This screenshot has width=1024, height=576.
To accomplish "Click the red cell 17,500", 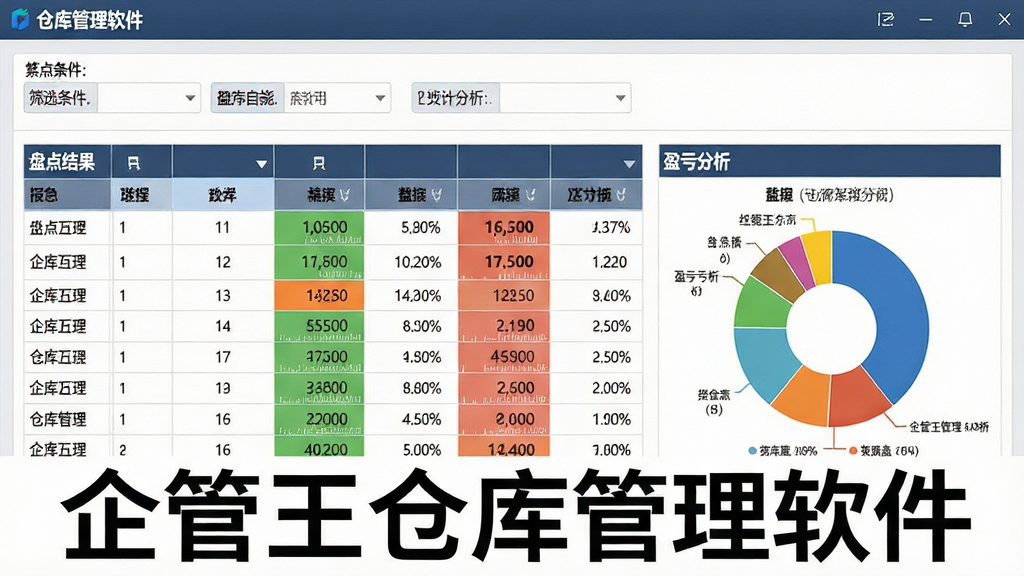I will click(504, 262).
